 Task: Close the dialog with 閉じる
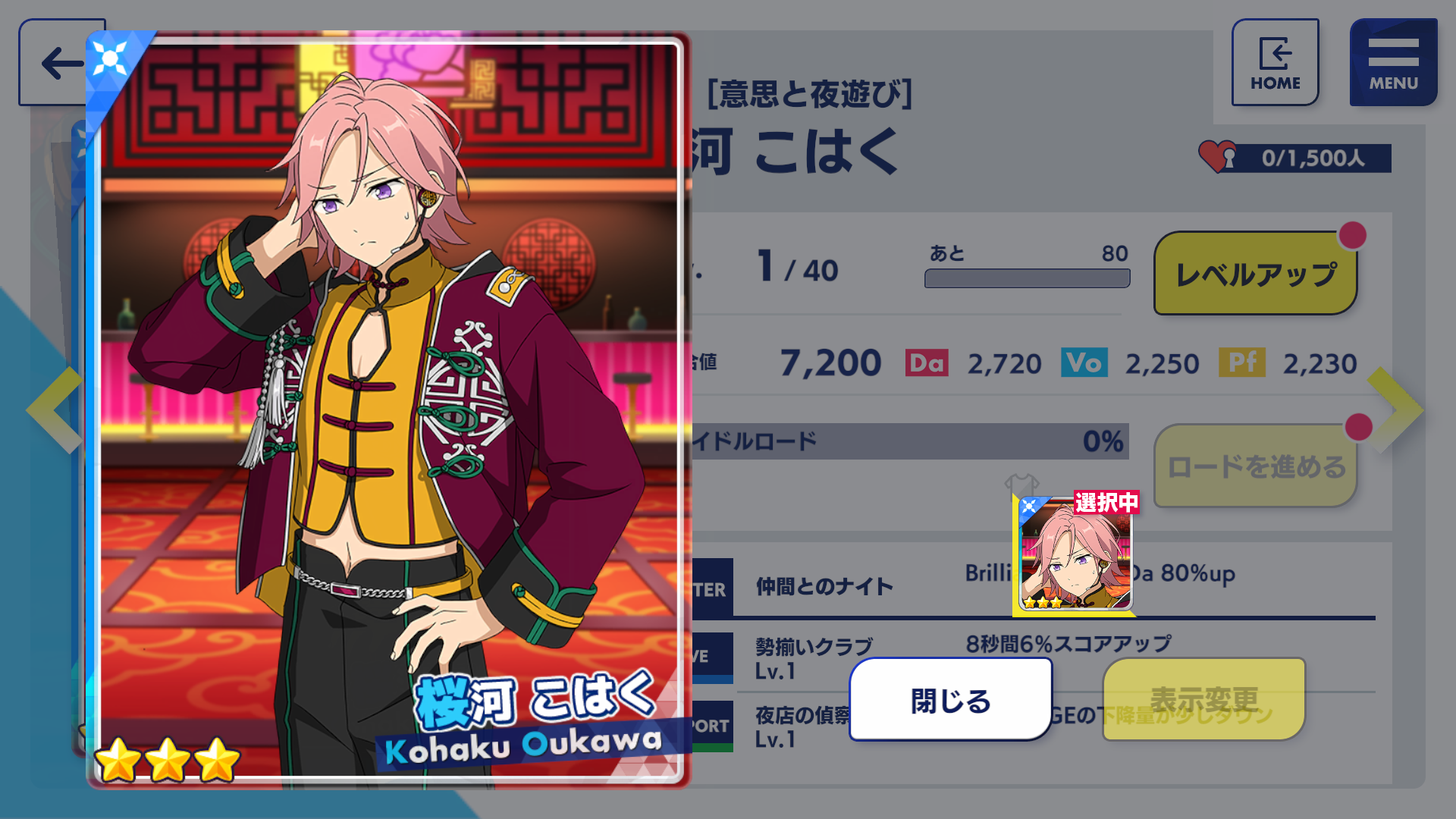pos(951,700)
